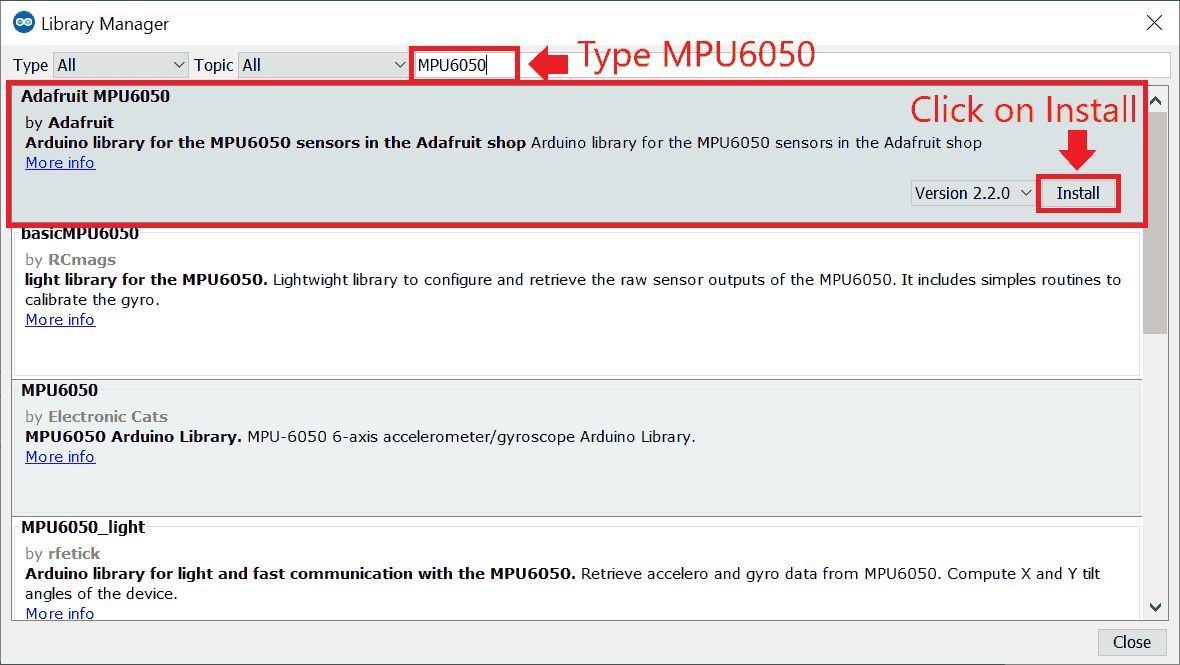
Task: Expand the Version 2.2.0 dropdown
Action: [x=972, y=193]
